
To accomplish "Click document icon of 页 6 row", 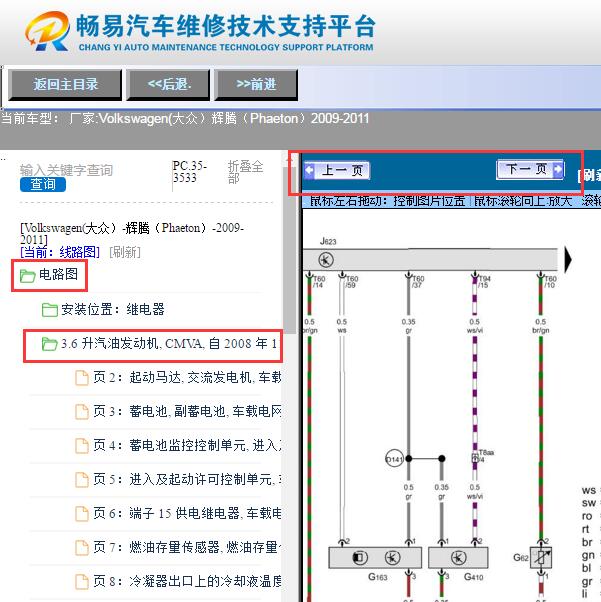I will (x=81, y=514).
